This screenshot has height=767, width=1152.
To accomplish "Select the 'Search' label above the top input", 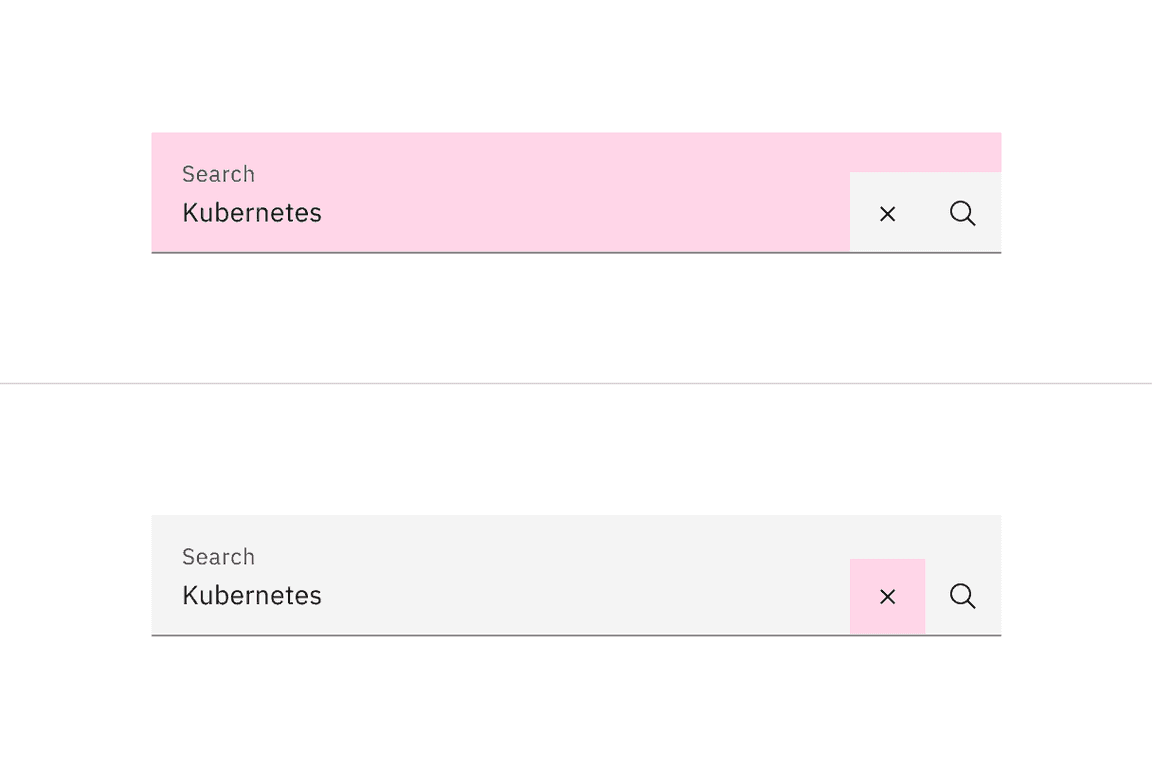I will pos(218,174).
